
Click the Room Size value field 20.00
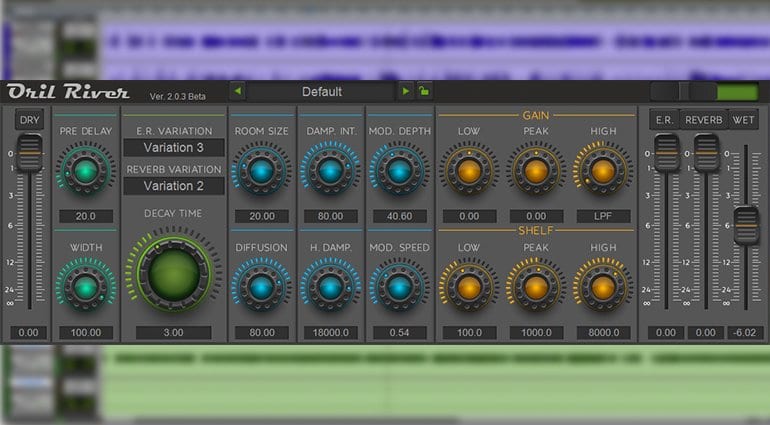[x=262, y=216]
